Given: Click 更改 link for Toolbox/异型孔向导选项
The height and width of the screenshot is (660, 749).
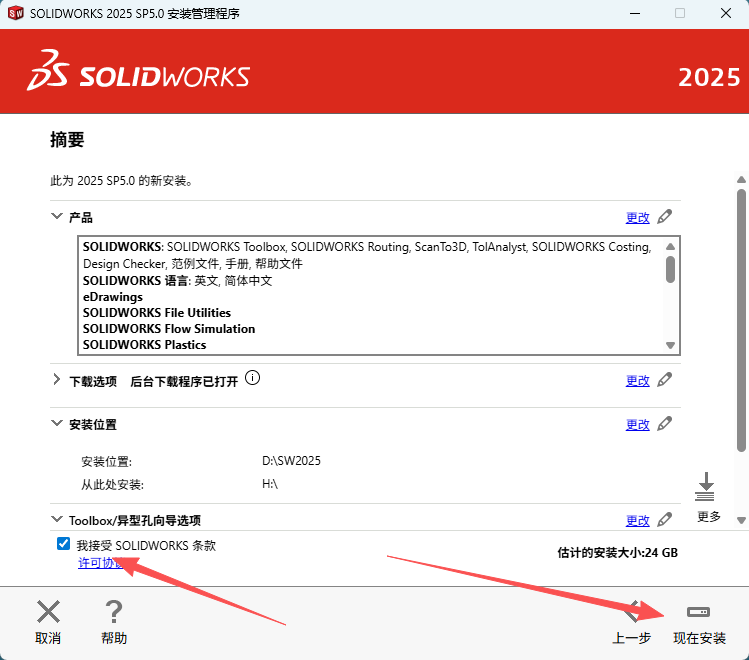Looking at the screenshot, I should pyautogui.click(x=638, y=521).
